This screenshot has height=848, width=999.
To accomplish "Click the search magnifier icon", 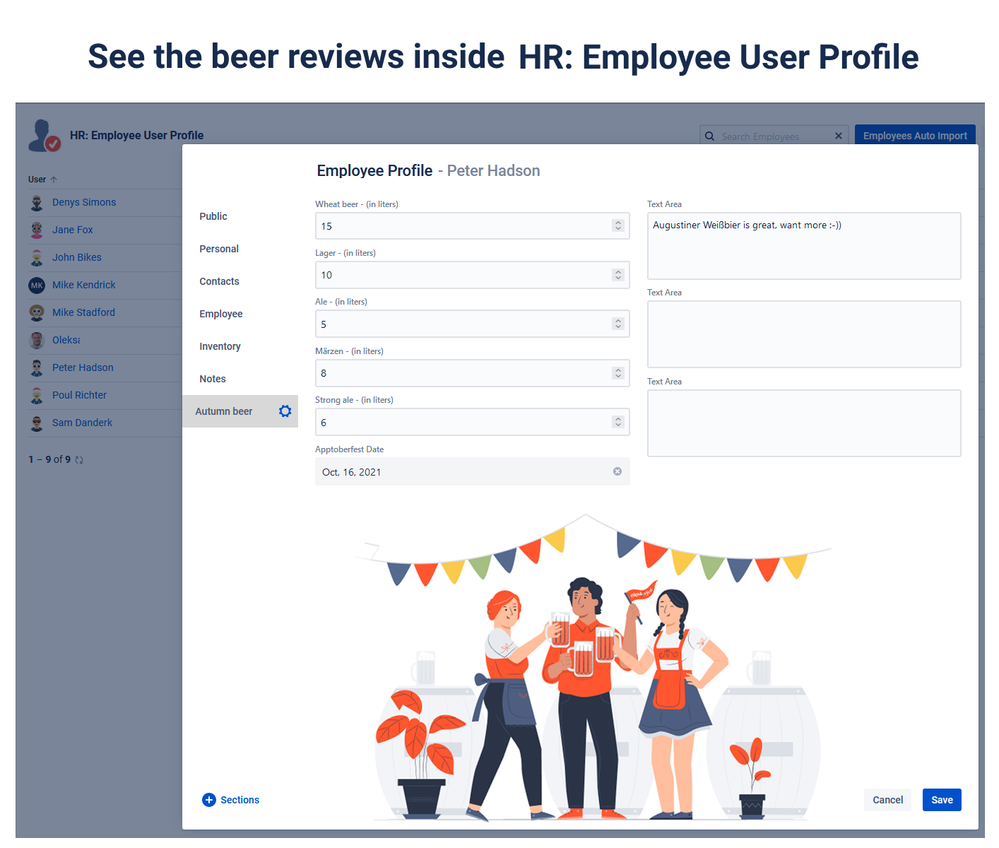I will coord(709,136).
